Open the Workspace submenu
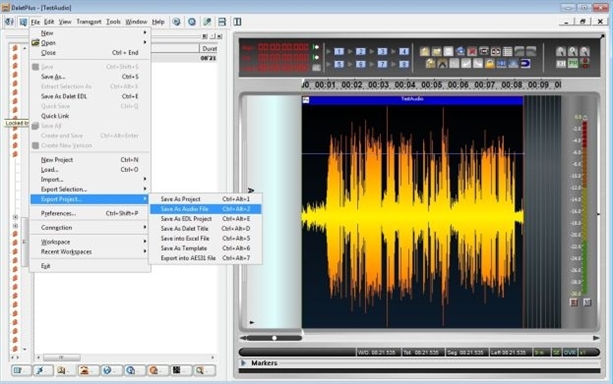This screenshot has width=613, height=384. click(90, 242)
